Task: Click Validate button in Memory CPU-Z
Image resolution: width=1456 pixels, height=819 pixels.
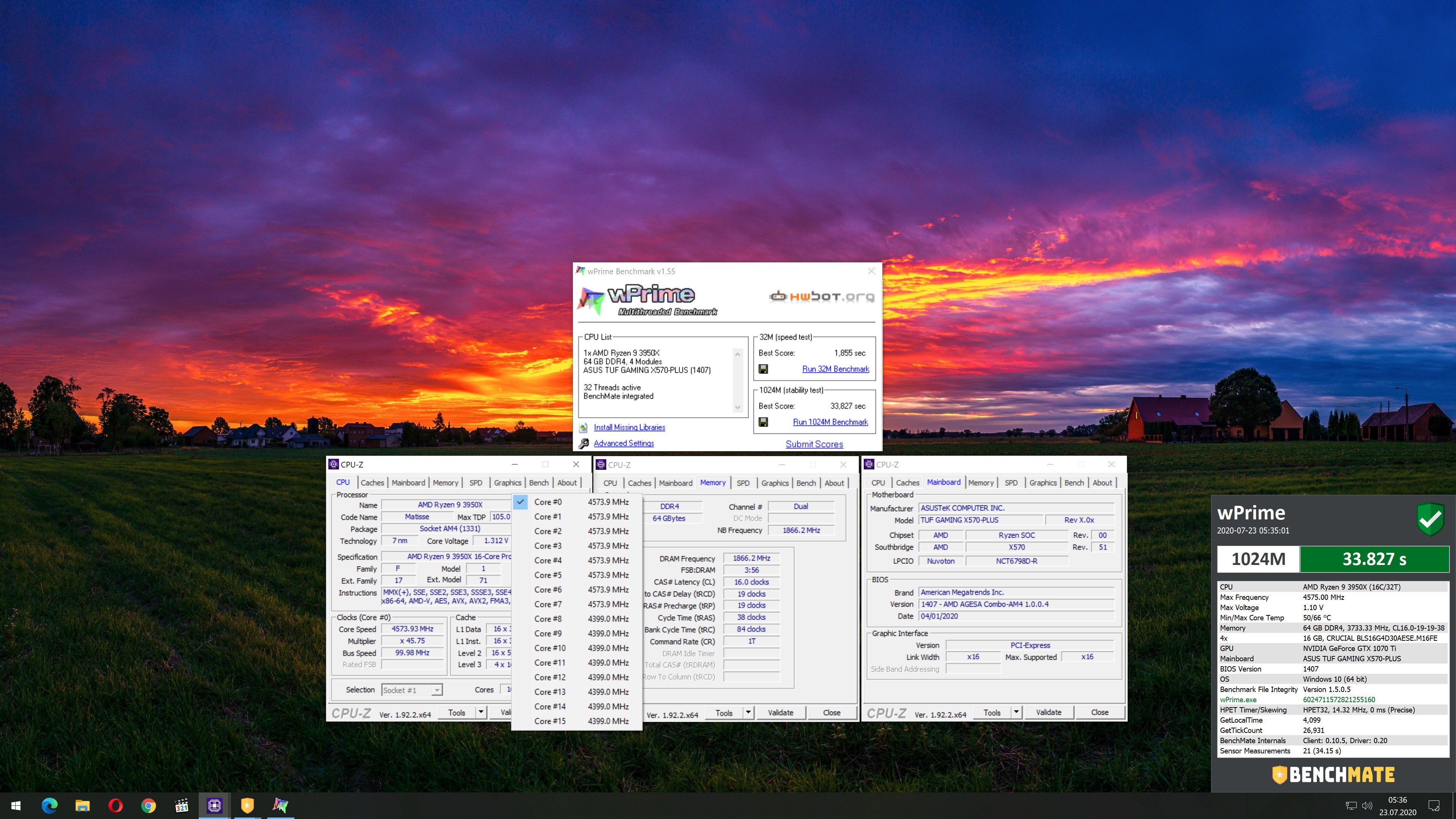Action: click(781, 713)
